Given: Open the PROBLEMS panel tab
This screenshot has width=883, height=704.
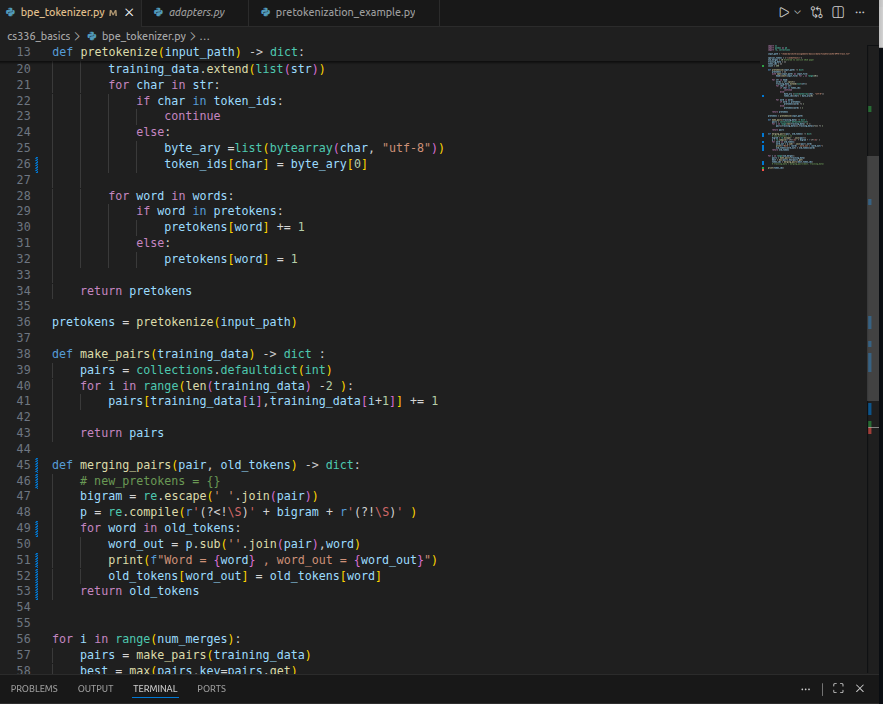Looking at the screenshot, I should coord(34,689).
